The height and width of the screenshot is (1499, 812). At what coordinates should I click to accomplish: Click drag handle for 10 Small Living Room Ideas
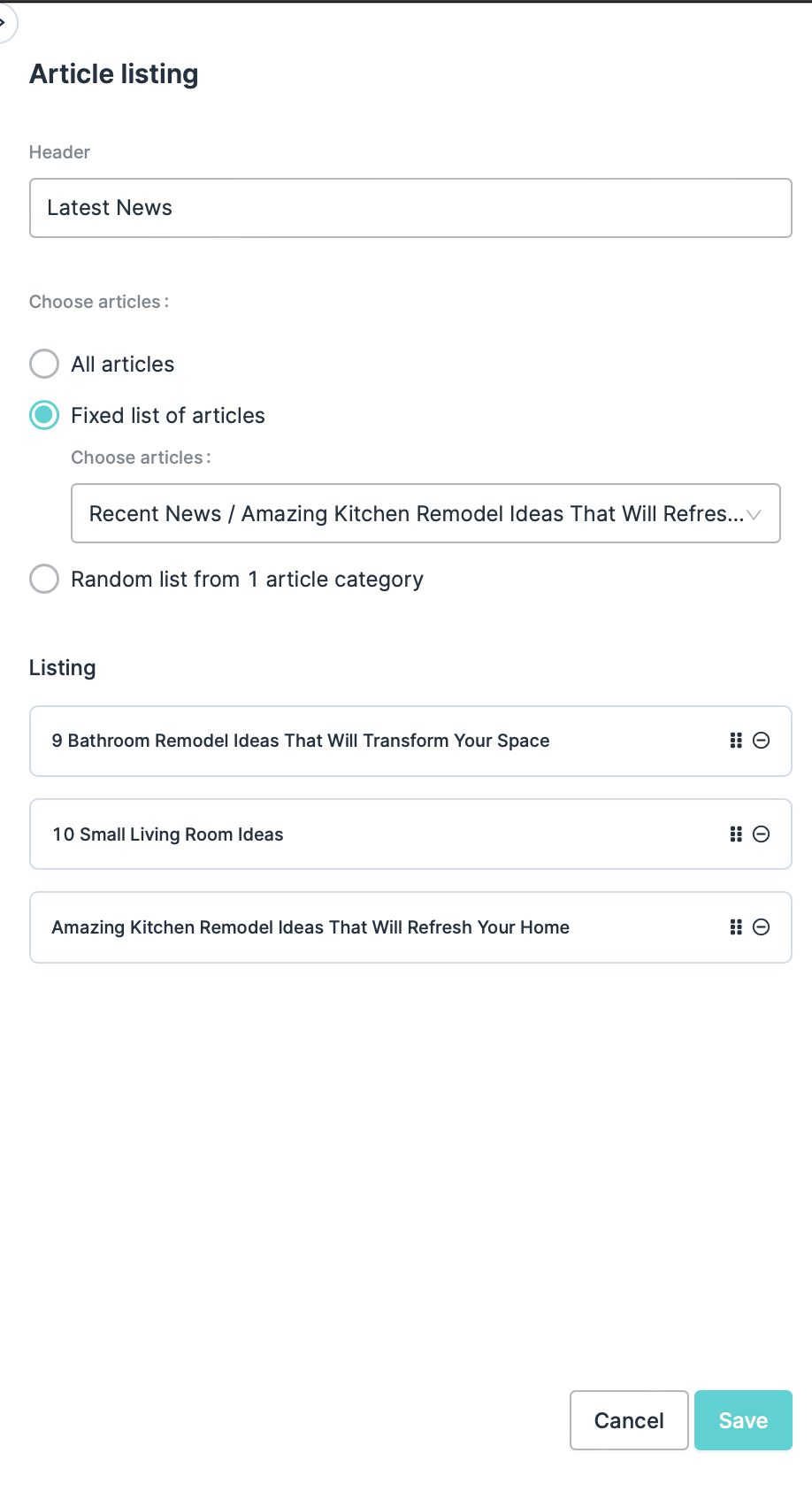(735, 834)
